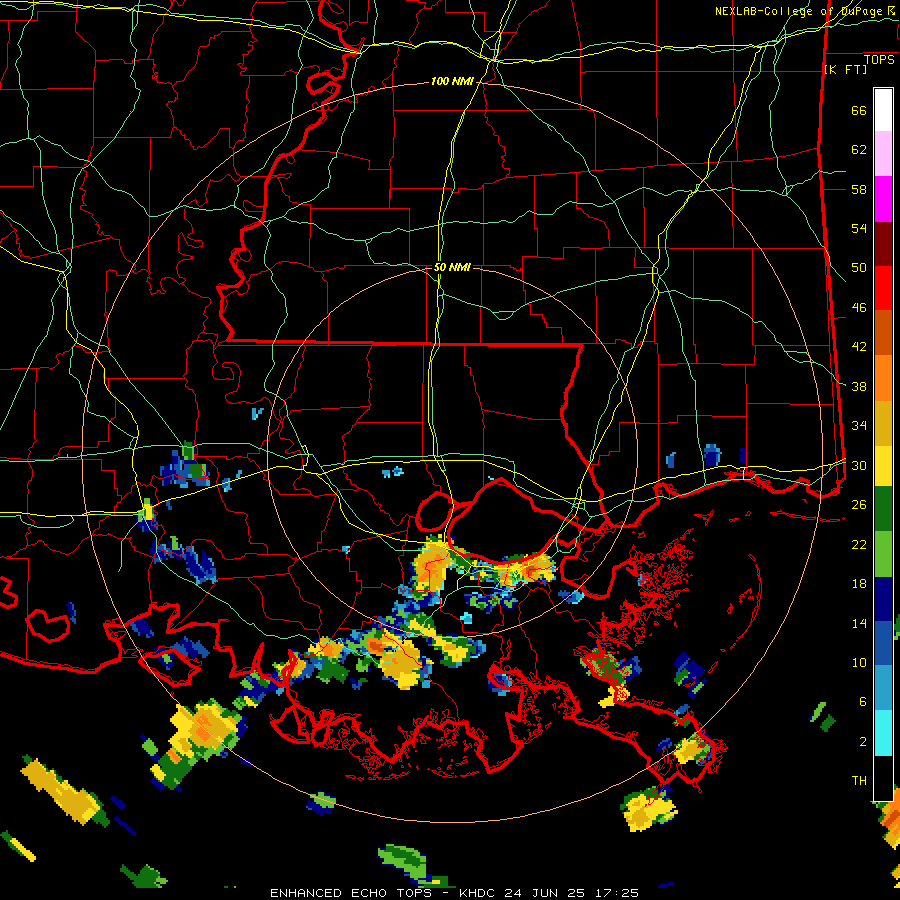Click the 66 label on the tops scale

(x=859, y=110)
